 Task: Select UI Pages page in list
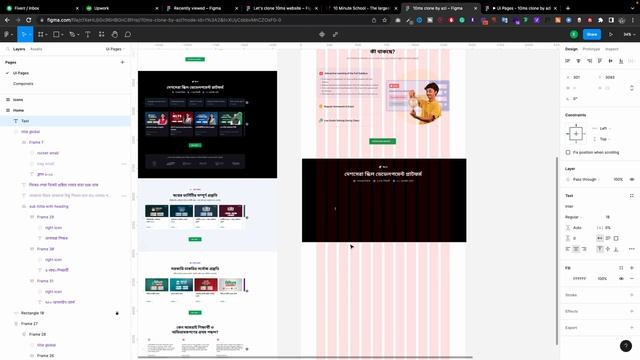(x=21, y=73)
